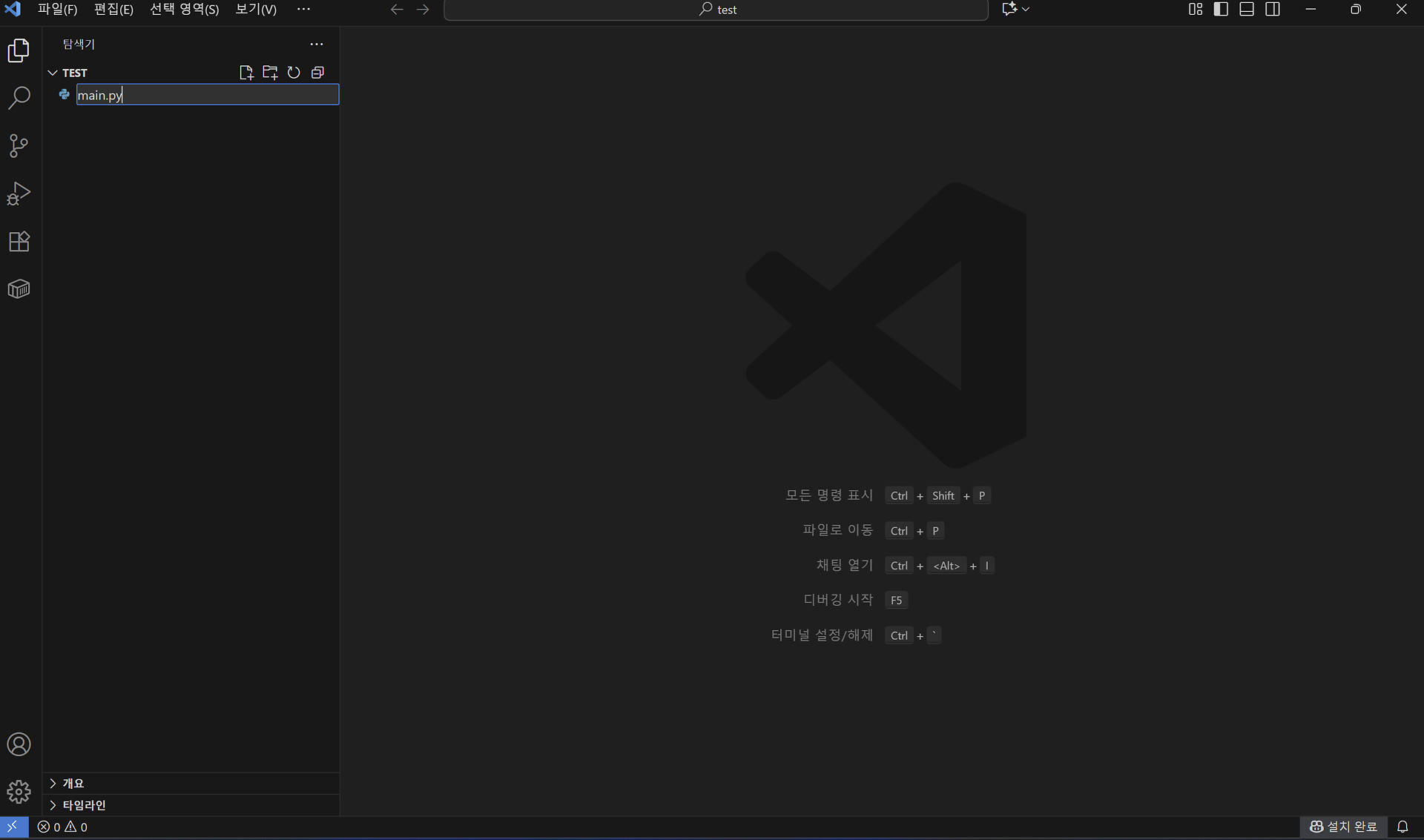The image size is (1424, 840).
Task: Expand the 타임라인 timeline section
Action: (x=83, y=805)
